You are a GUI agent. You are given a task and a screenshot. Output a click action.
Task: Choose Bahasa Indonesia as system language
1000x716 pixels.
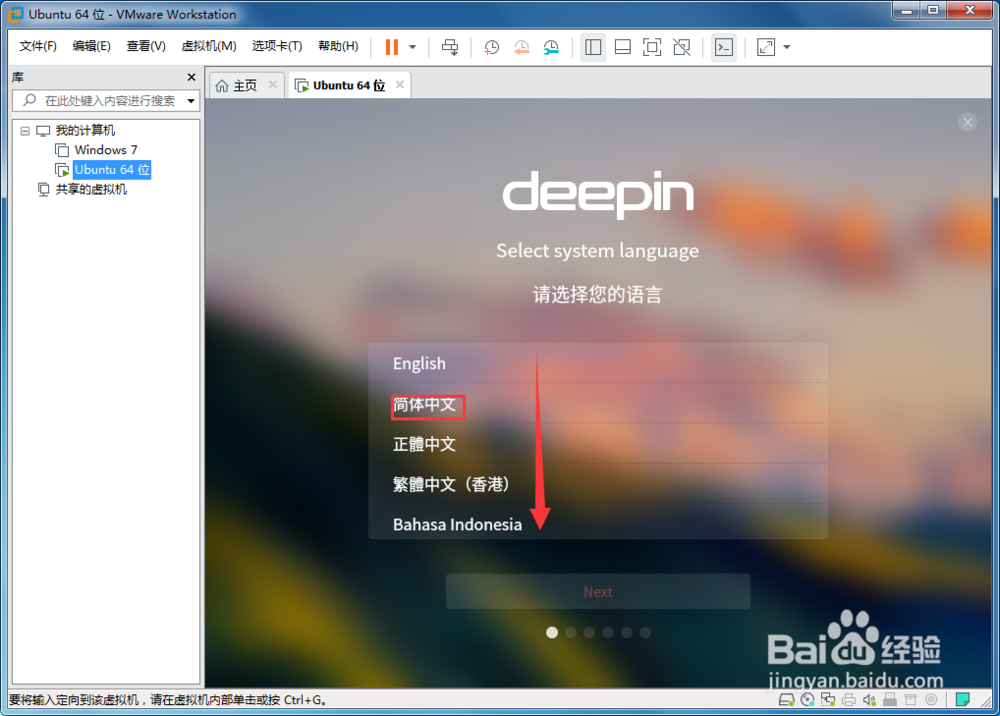click(x=598, y=523)
